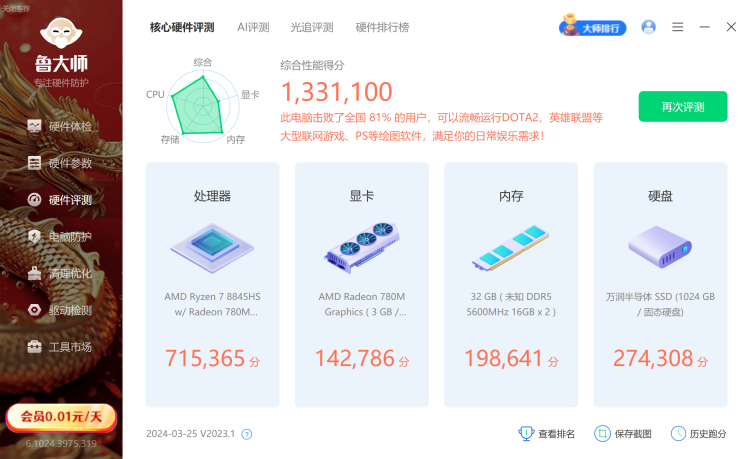Open 工具市场 toolbox sidebar item
The width and height of the screenshot is (750, 459).
pyautogui.click(x=60, y=347)
